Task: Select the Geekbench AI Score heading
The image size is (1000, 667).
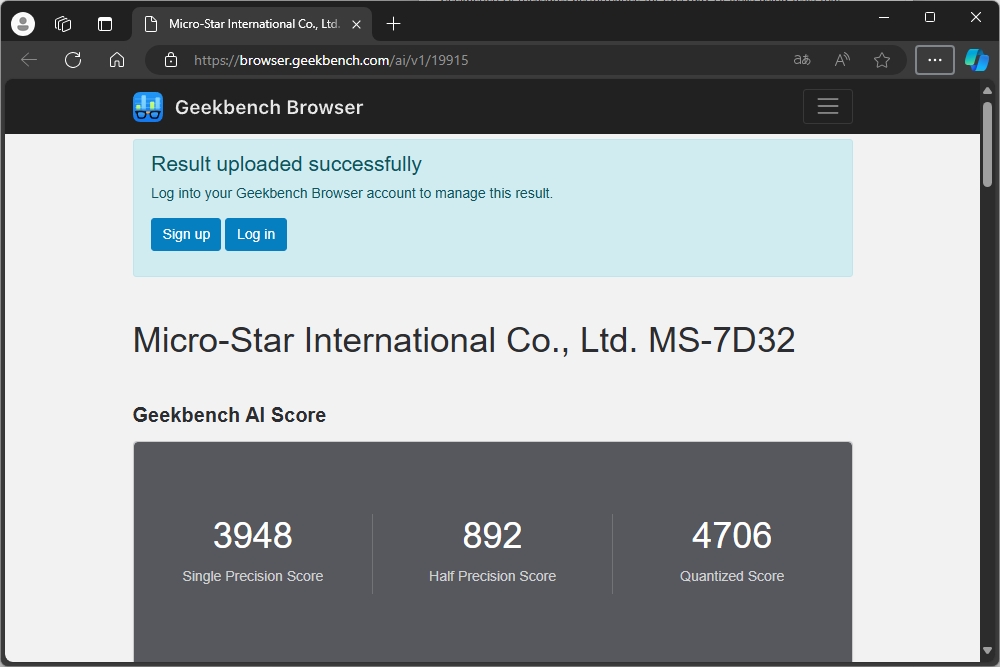Action: 229,415
